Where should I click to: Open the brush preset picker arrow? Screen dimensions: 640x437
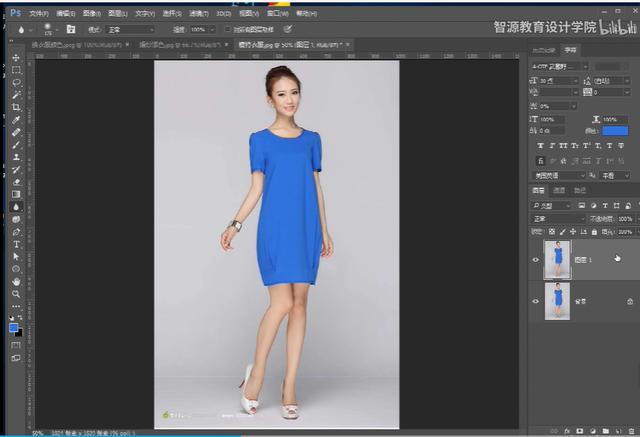(57, 30)
